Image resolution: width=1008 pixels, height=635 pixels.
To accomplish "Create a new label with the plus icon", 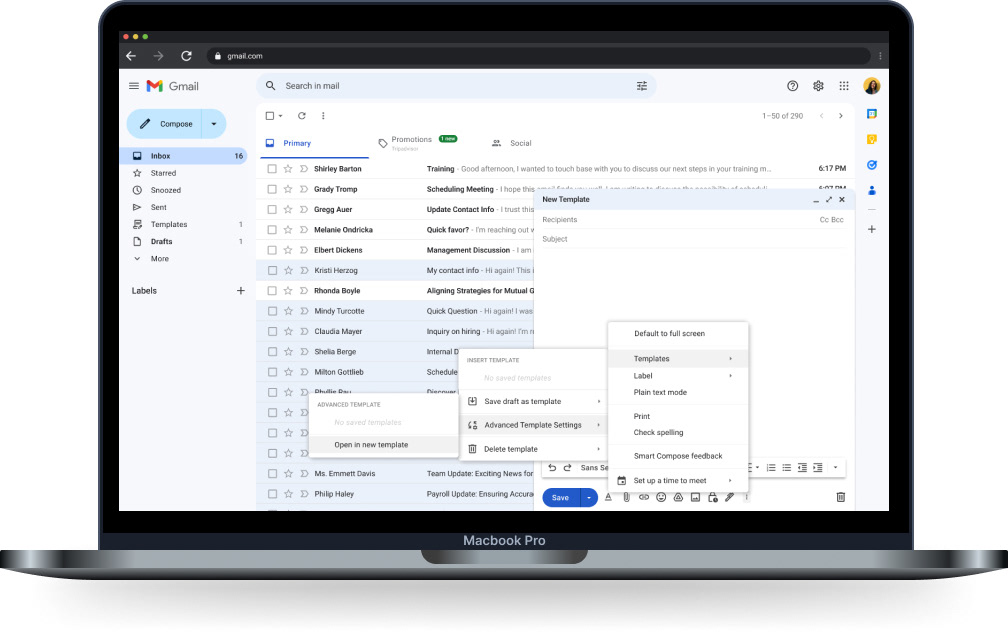I will [x=240, y=291].
